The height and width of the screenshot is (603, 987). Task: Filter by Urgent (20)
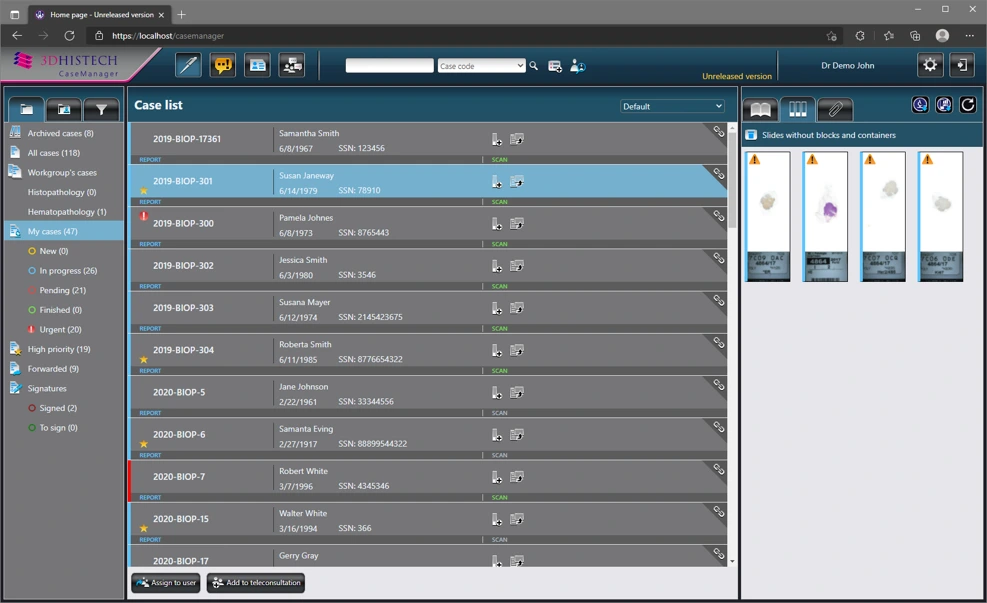[60, 330]
